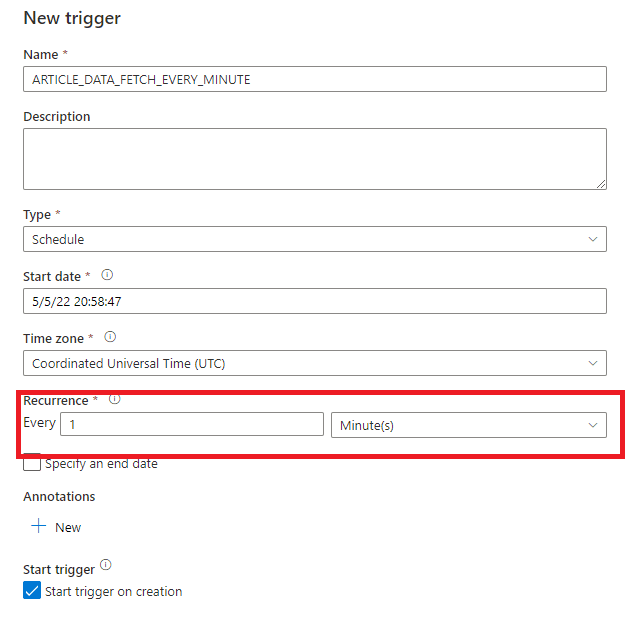Open the Minute(s) recurrence unit dropdown
This screenshot has height=638, width=628.
coord(468,425)
